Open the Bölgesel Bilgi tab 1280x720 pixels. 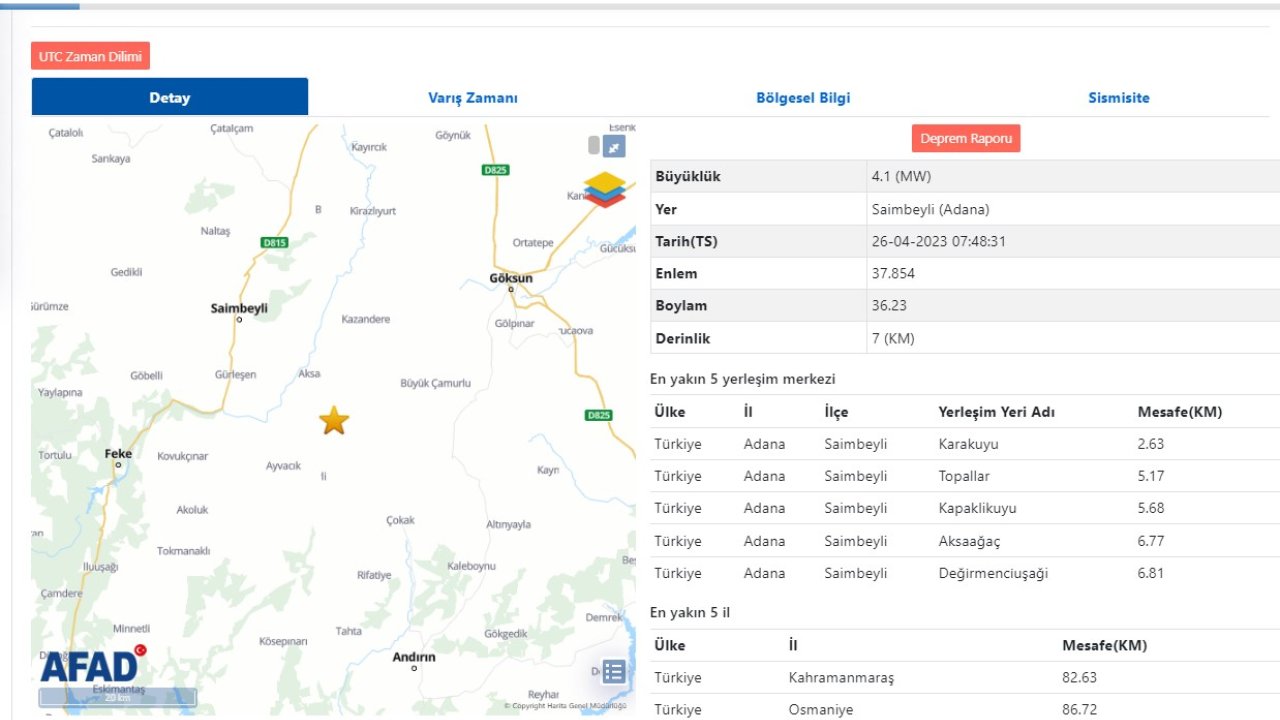click(x=803, y=98)
